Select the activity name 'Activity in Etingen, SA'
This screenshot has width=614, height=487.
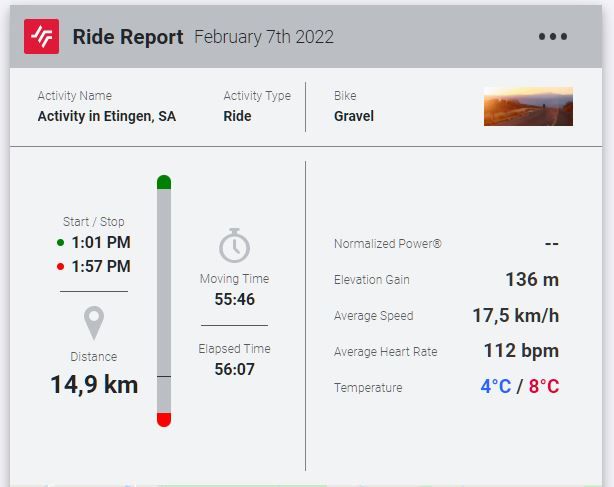click(106, 116)
